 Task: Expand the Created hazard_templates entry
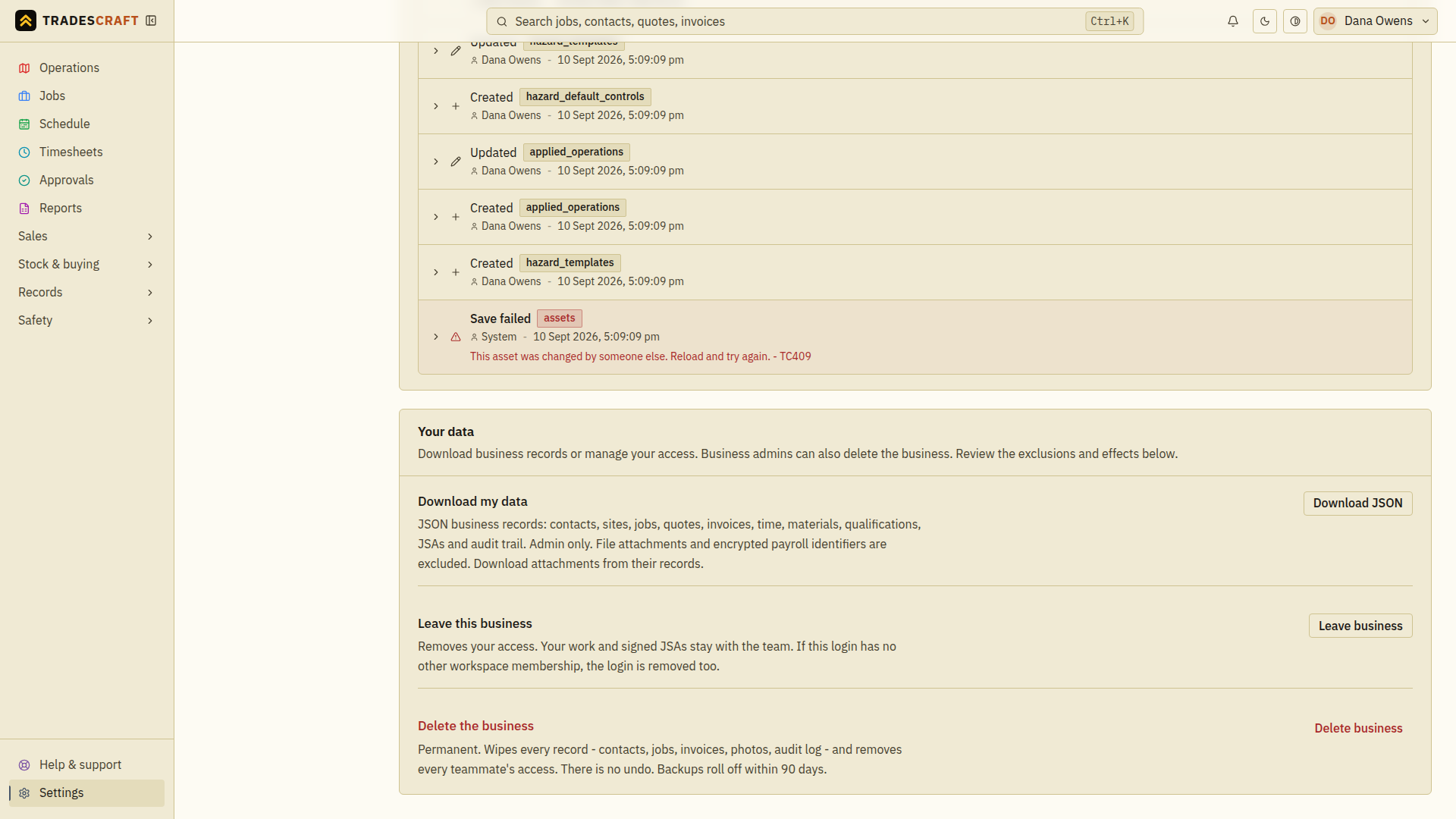436,272
